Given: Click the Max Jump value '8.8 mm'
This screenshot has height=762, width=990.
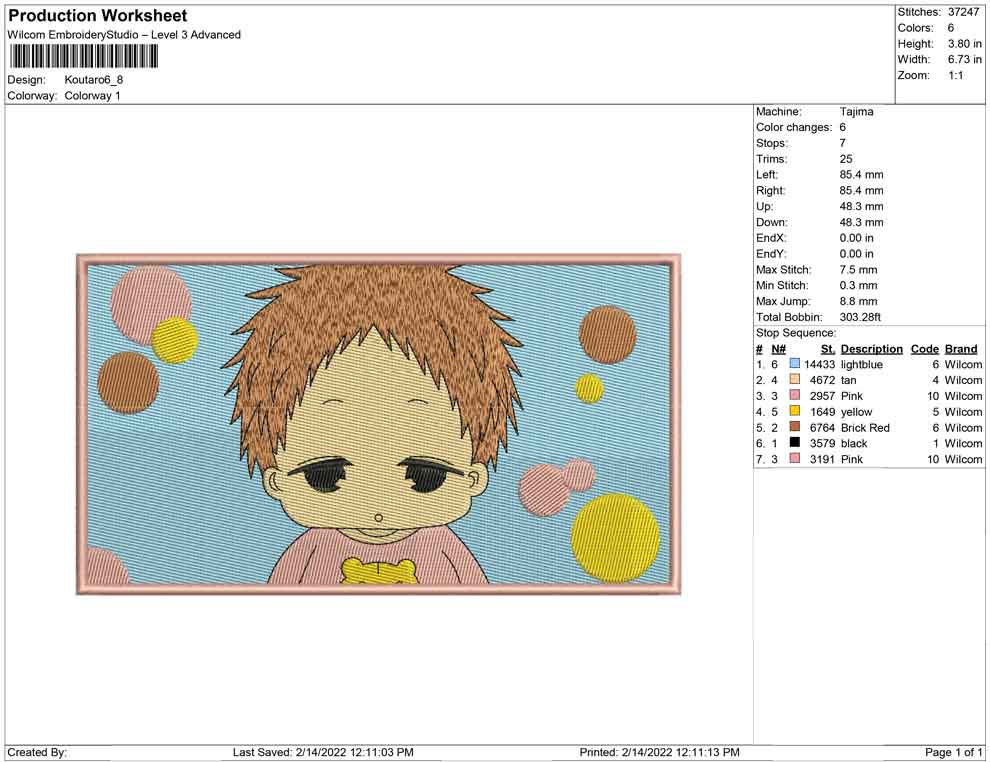Looking at the screenshot, I should [x=858, y=301].
